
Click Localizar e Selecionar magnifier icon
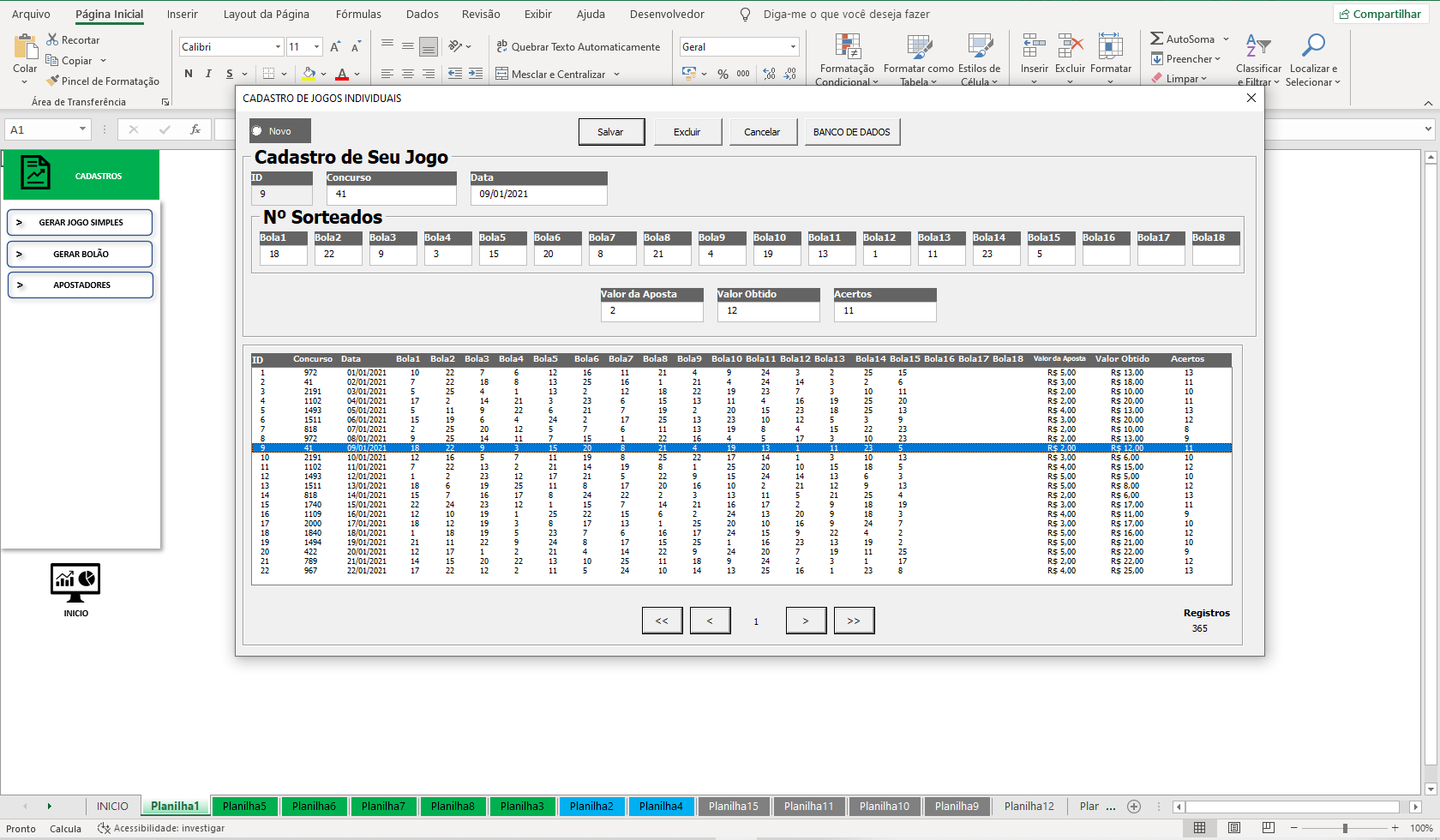[x=1313, y=45]
